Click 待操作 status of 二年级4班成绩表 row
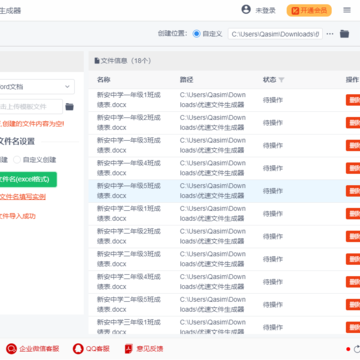This screenshot has height=360, width=360. (x=273, y=282)
